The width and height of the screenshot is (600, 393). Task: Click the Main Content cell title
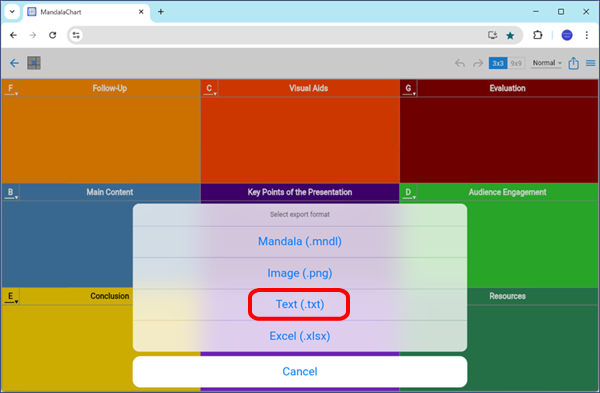point(109,192)
